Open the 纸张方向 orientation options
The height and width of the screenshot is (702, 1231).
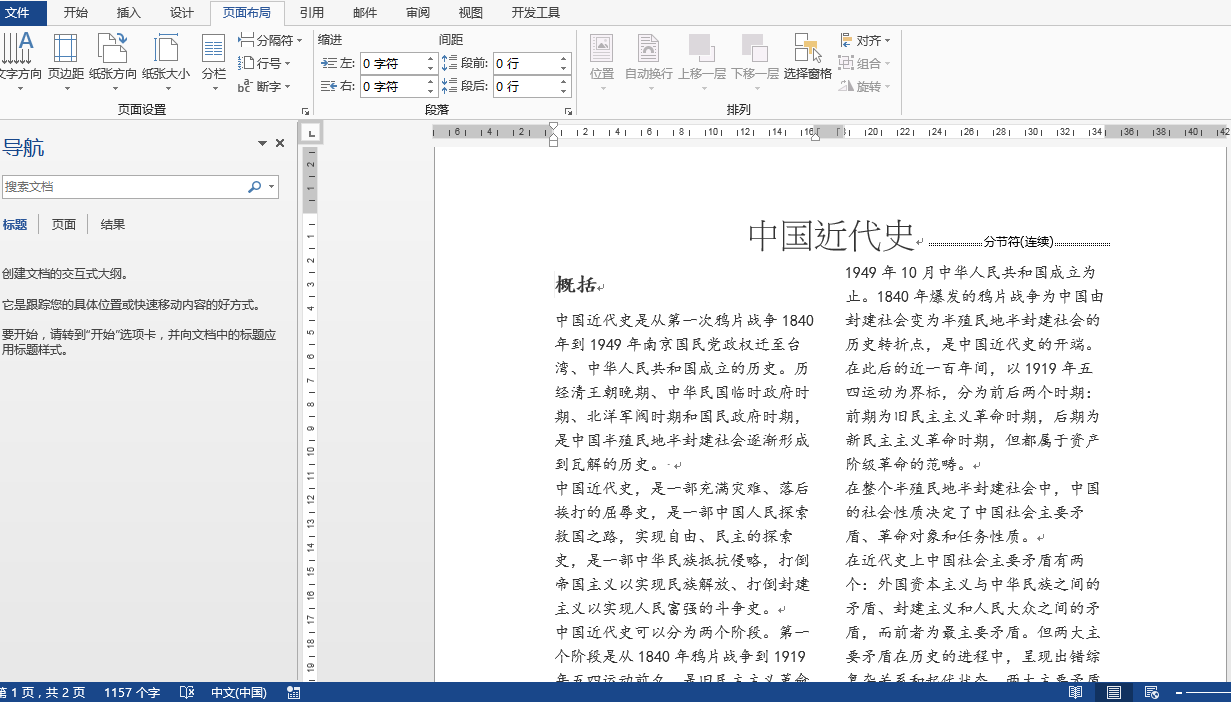[113, 60]
